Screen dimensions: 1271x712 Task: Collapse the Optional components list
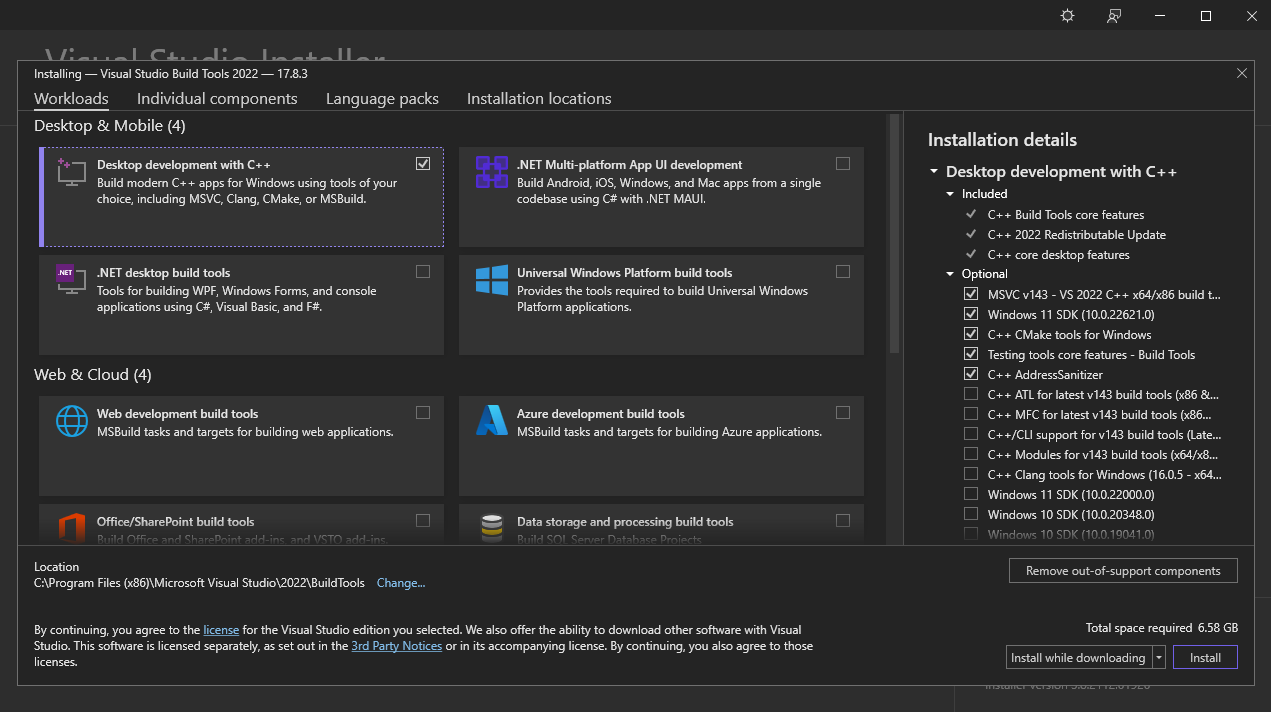(951, 274)
